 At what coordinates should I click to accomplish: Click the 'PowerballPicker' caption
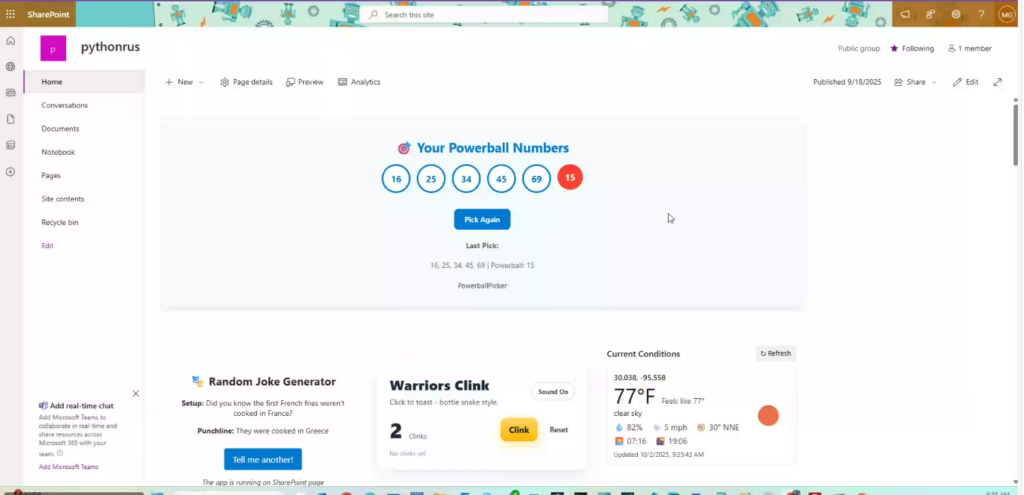coord(482,286)
